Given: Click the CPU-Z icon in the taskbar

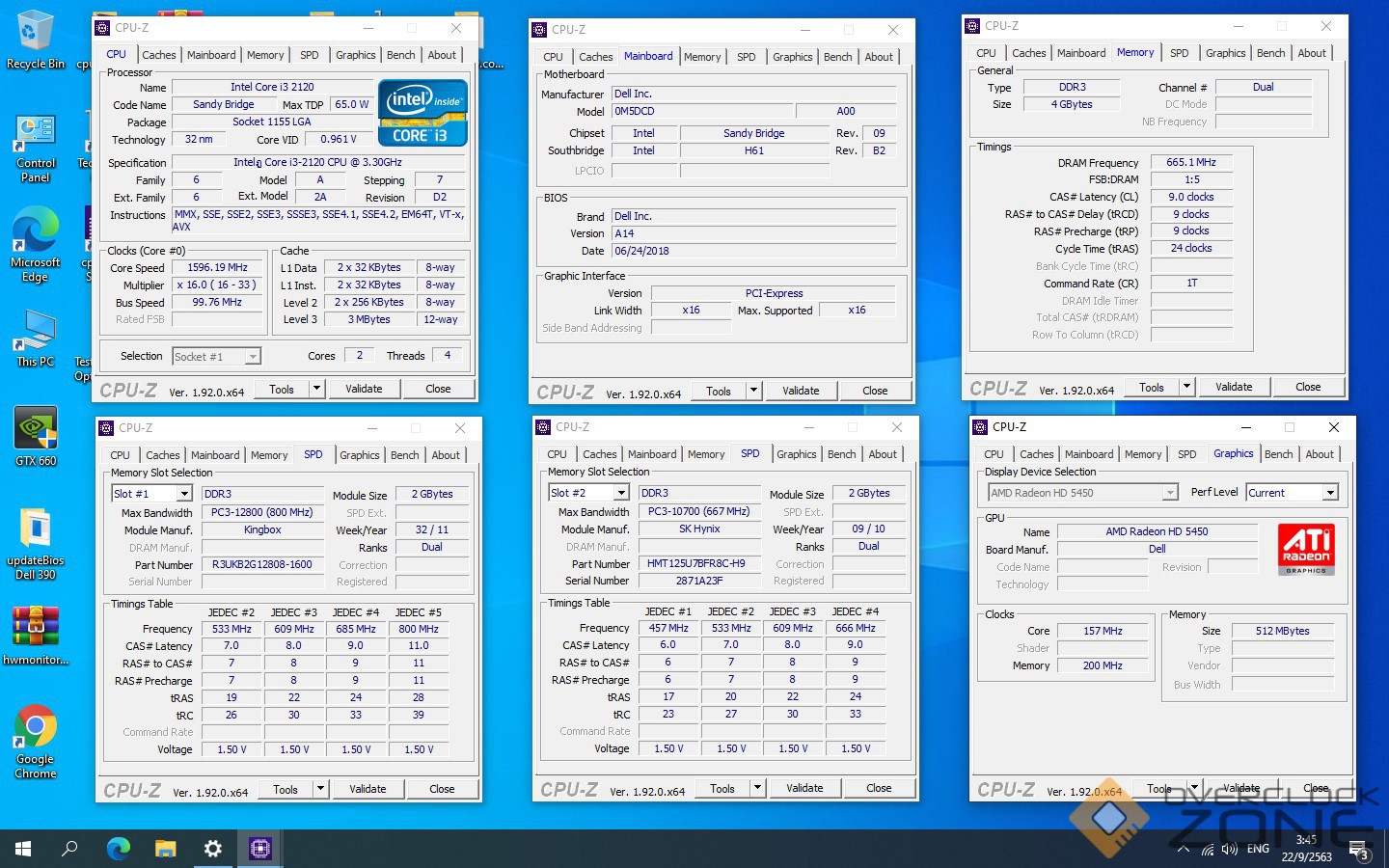Looking at the screenshot, I should pos(260,849).
